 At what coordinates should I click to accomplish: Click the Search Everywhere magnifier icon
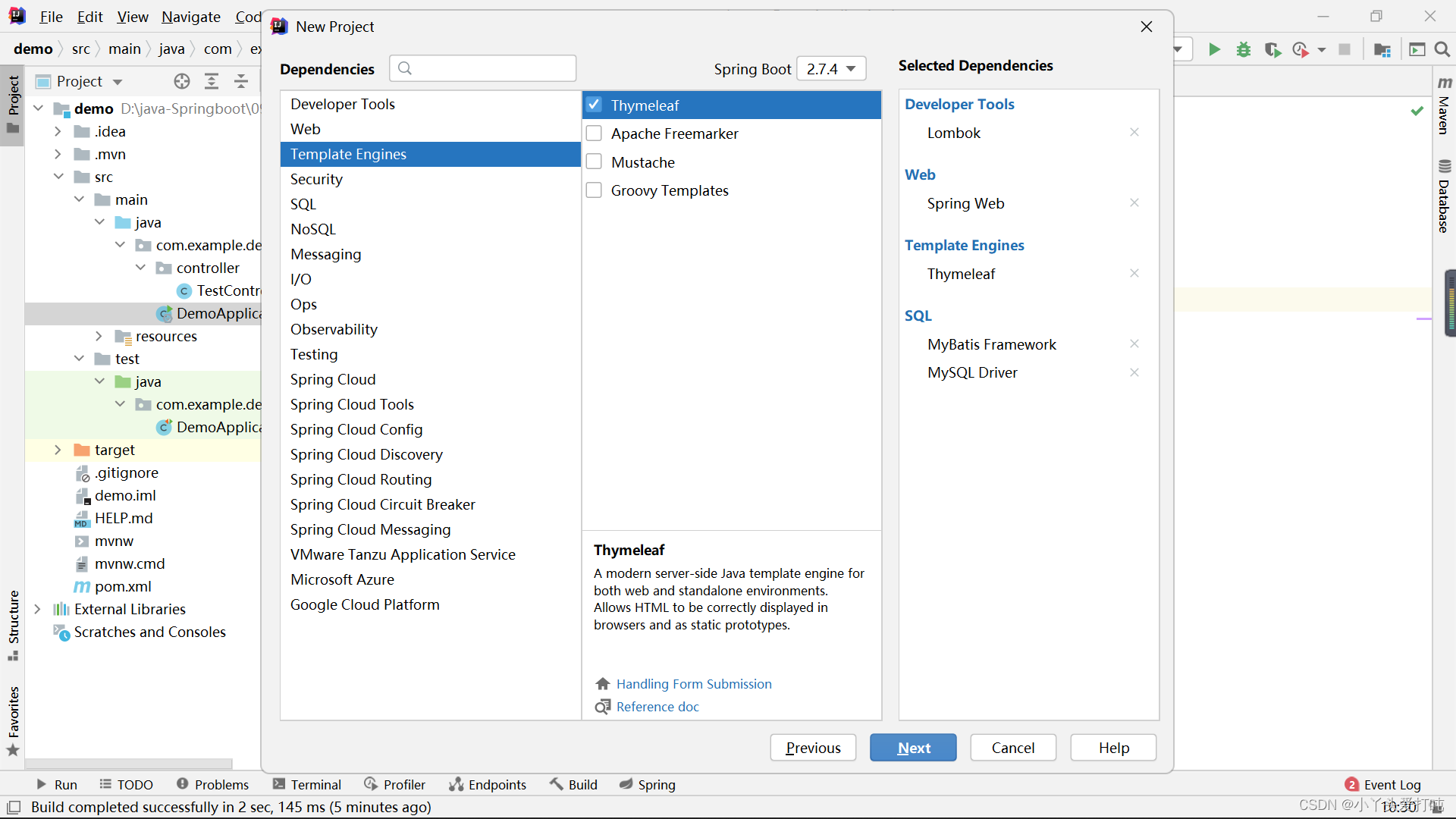pyautogui.click(x=1442, y=49)
